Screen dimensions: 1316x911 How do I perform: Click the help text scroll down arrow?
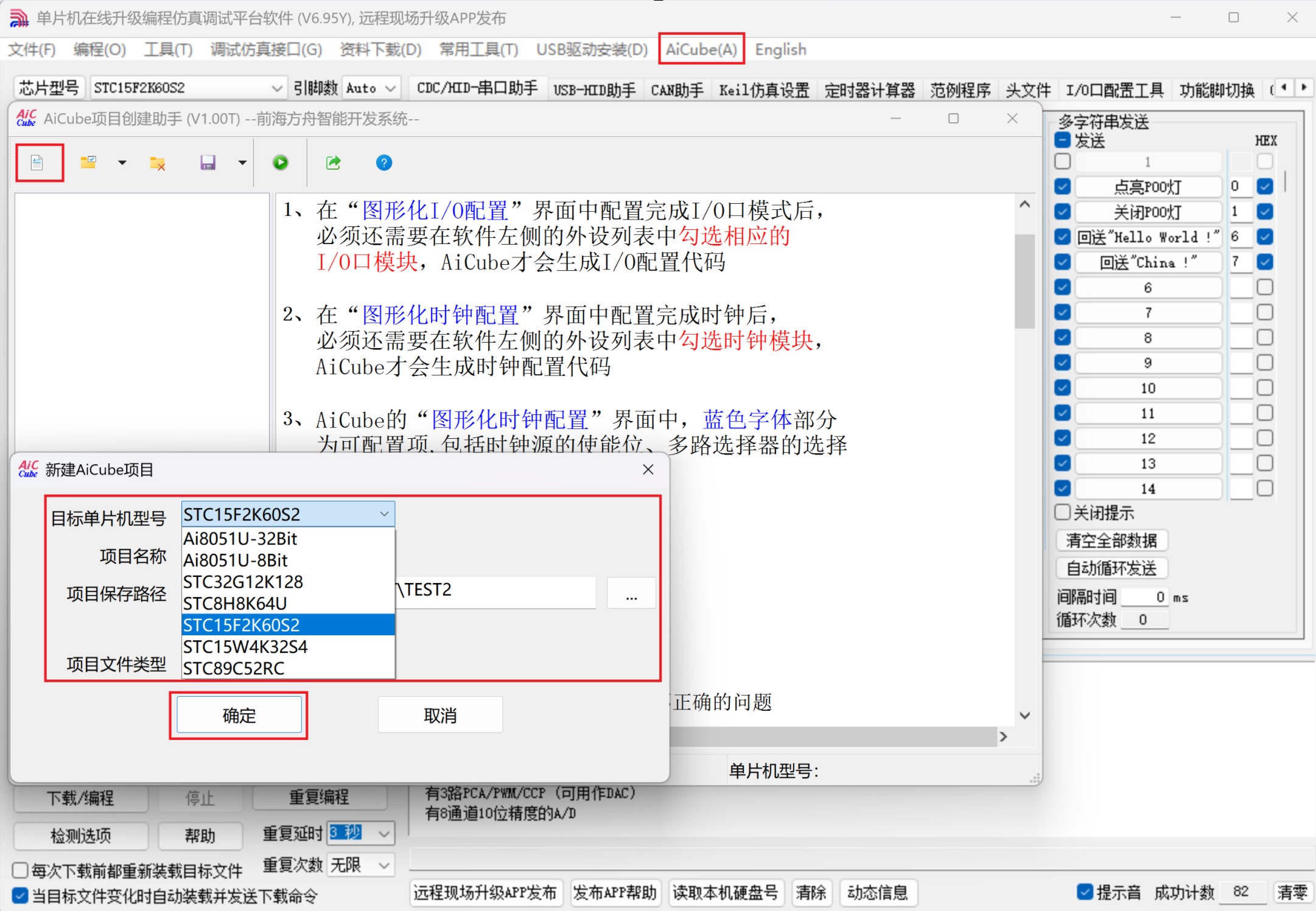pyautogui.click(x=1025, y=715)
